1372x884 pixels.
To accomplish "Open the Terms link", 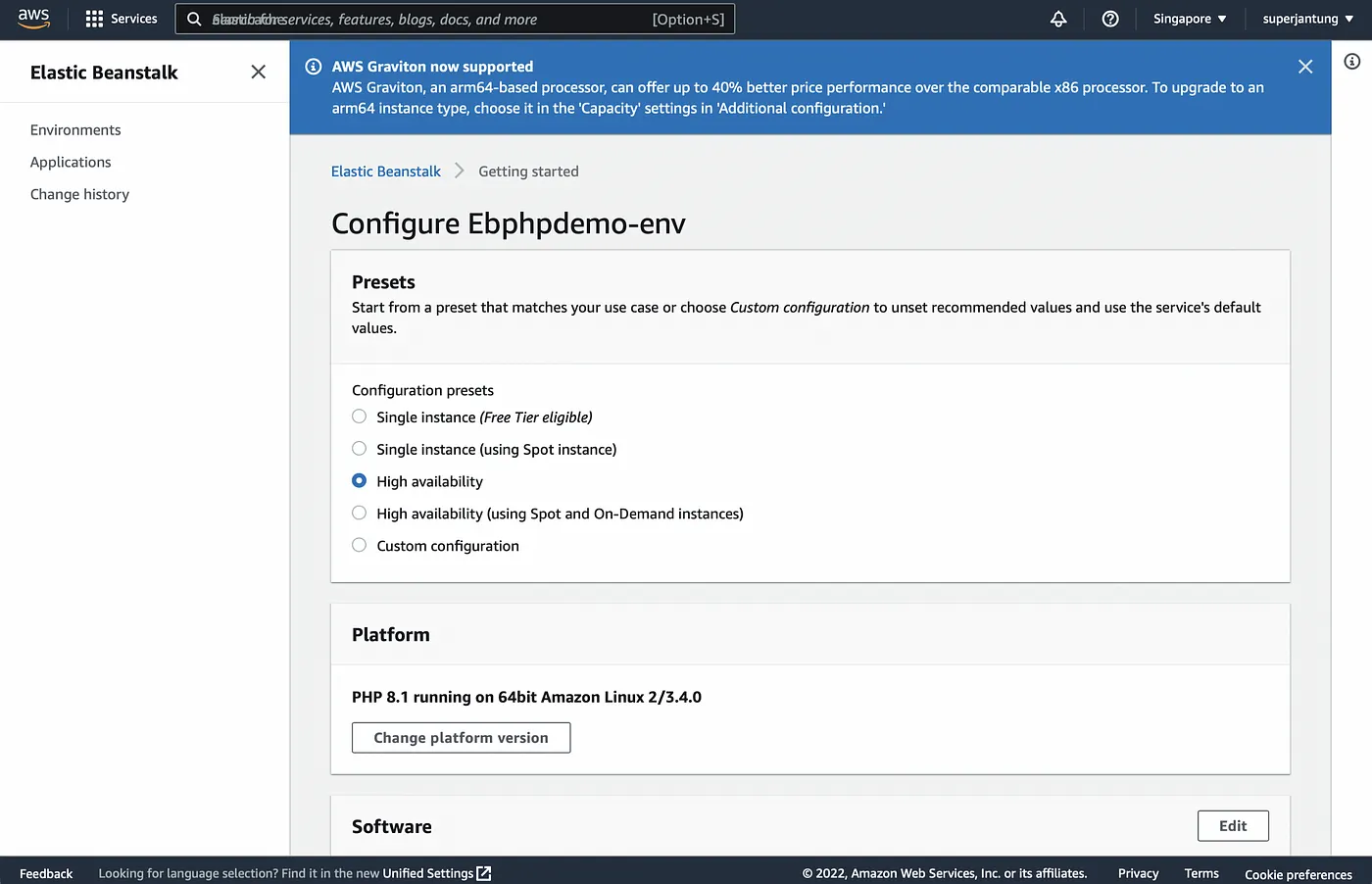I will pos(1201,873).
